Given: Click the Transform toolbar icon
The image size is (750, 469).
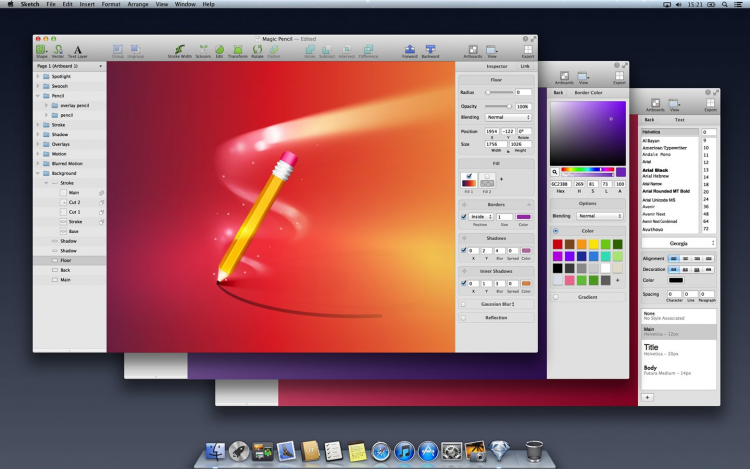Looking at the screenshot, I should coord(238,48).
